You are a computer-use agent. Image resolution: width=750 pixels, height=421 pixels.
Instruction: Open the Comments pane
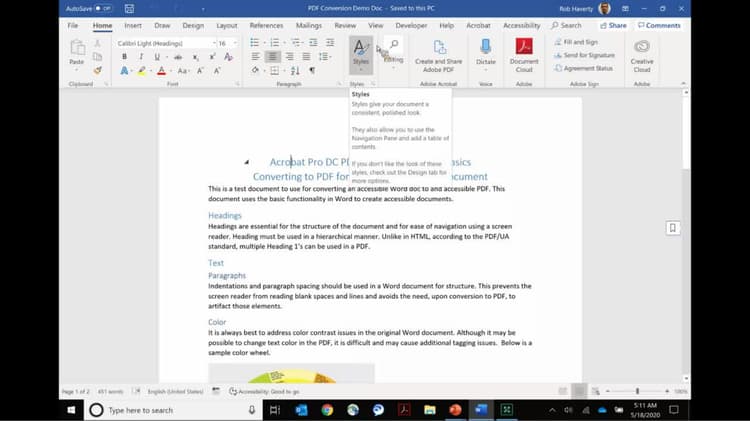pyautogui.click(x=659, y=25)
